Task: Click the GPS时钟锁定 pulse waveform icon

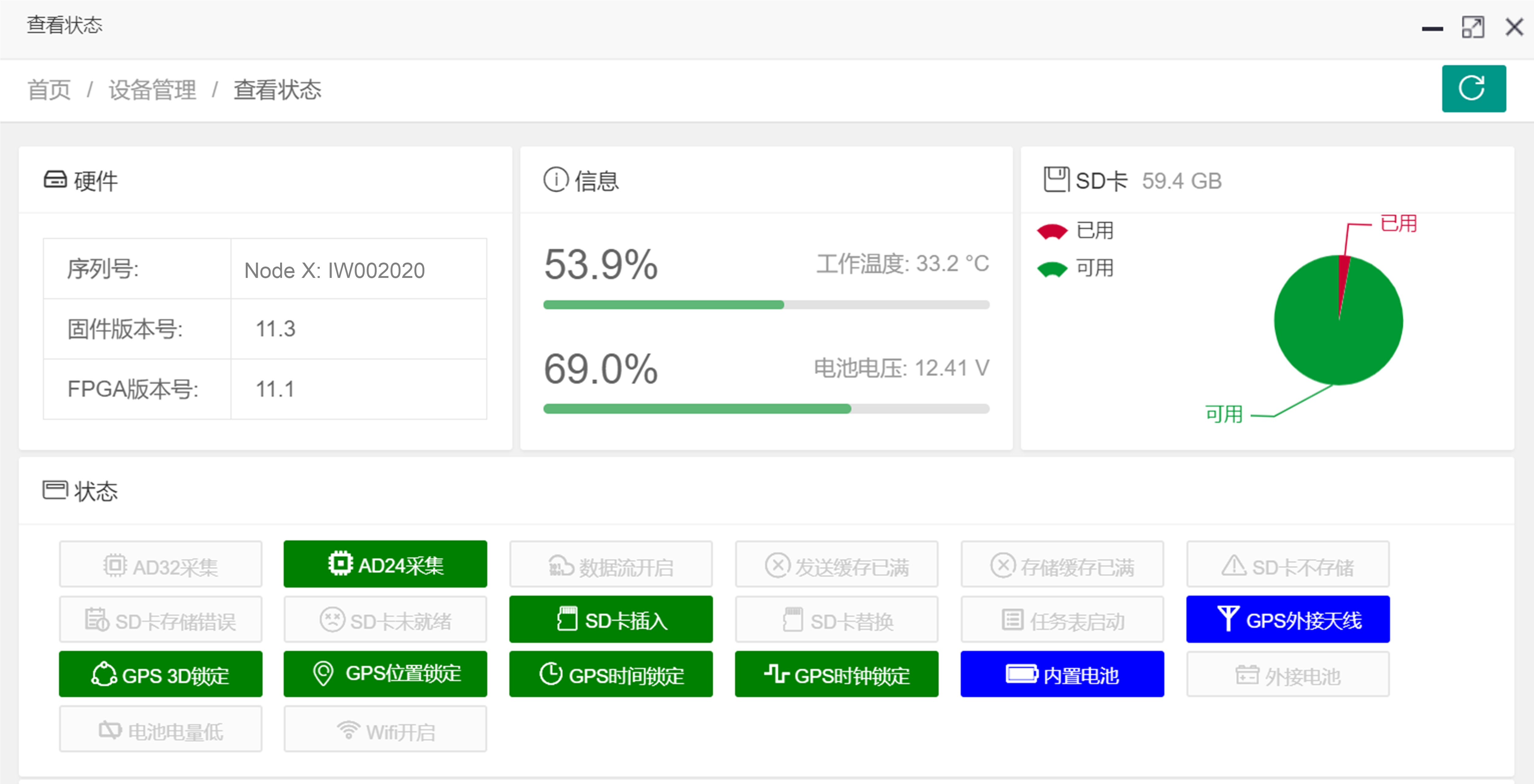Action: click(x=777, y=674)
